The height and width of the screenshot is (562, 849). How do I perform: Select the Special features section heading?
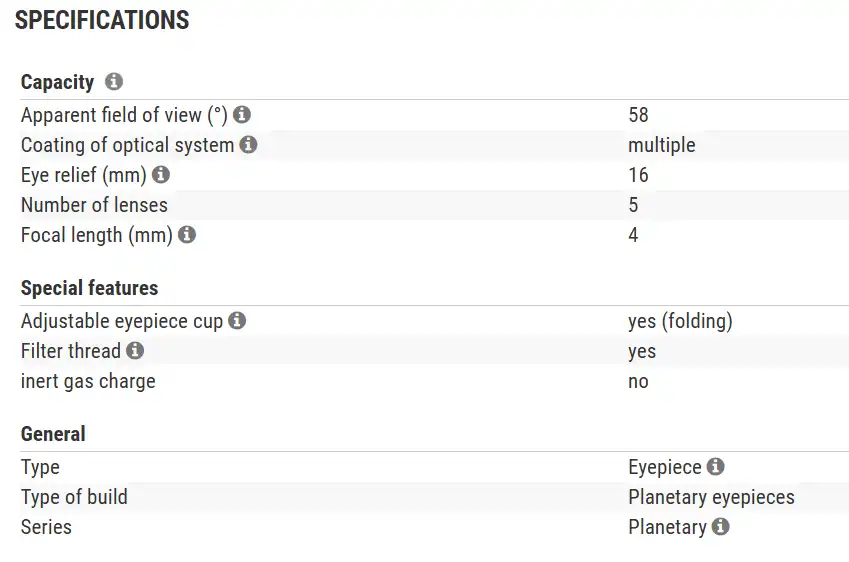[x=89, y=288]
